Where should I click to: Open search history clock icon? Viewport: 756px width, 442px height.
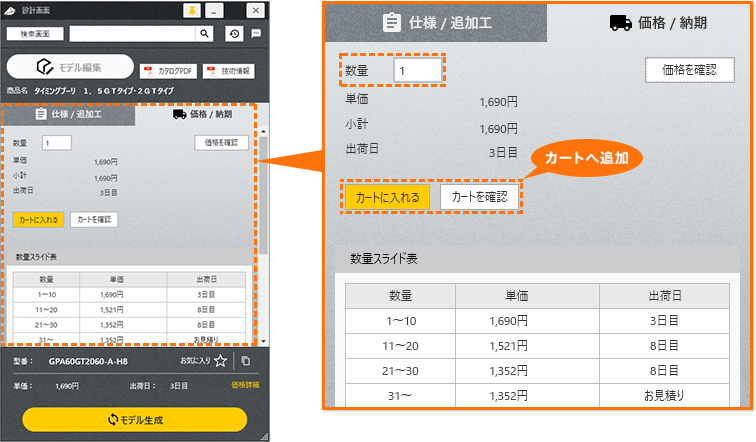pyautogui.click(x=234, y=33)
